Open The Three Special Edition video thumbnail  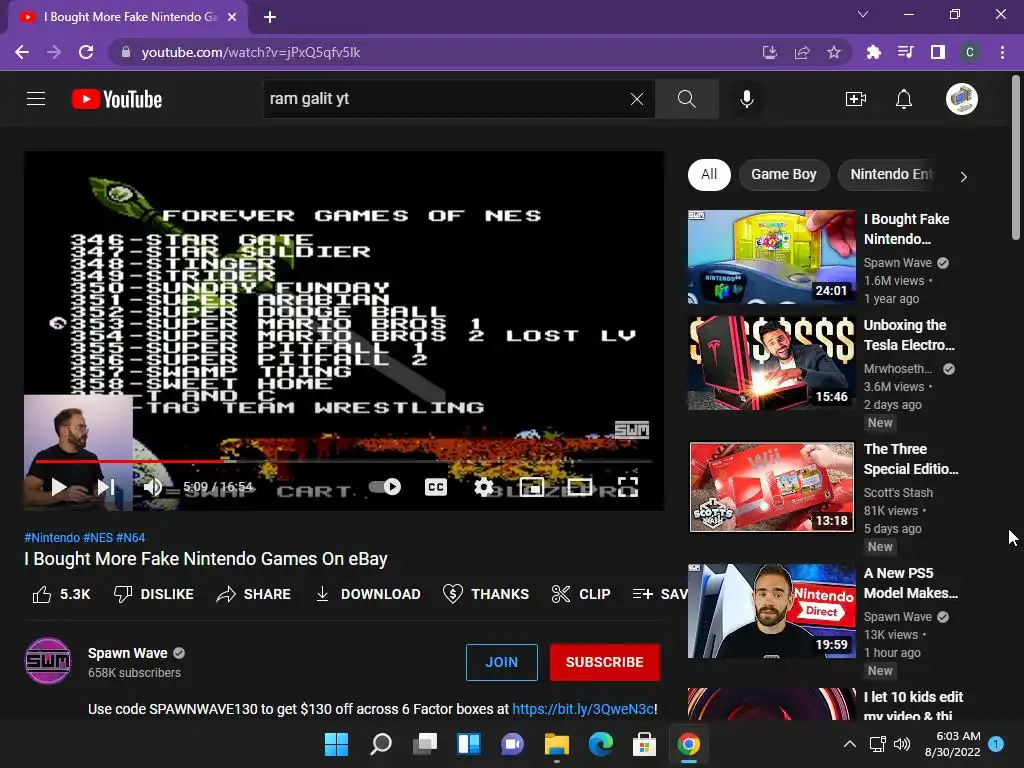point(771,487)
